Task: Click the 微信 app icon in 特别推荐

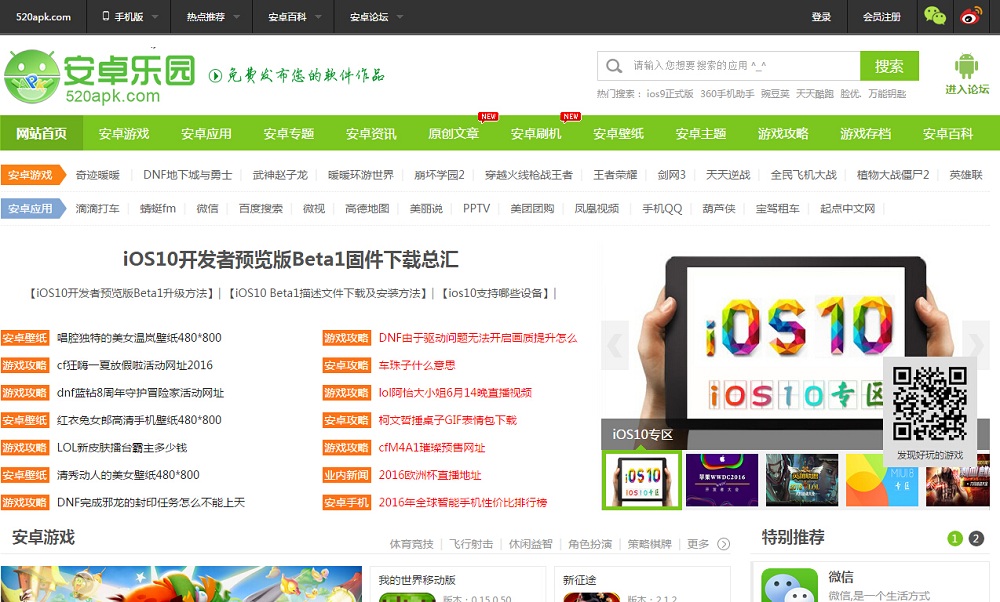Action: (790, 585)
